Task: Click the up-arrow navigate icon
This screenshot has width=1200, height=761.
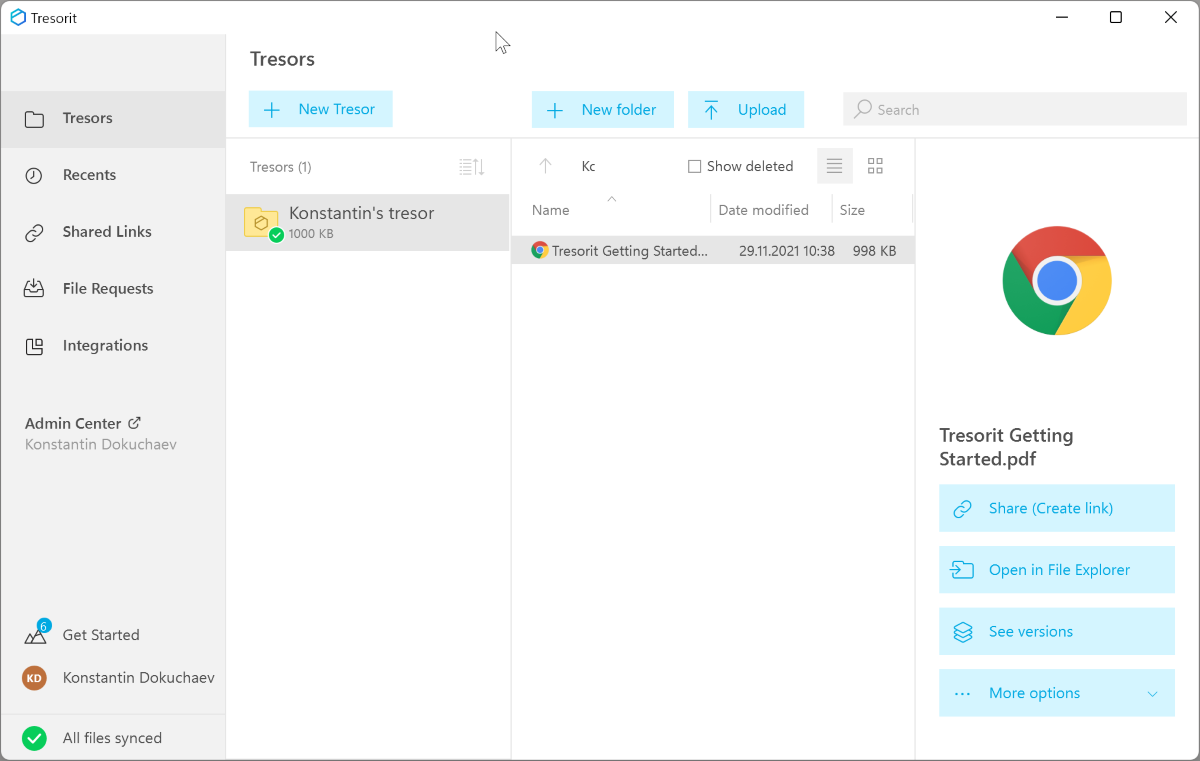Action: (x=545, y=166)
